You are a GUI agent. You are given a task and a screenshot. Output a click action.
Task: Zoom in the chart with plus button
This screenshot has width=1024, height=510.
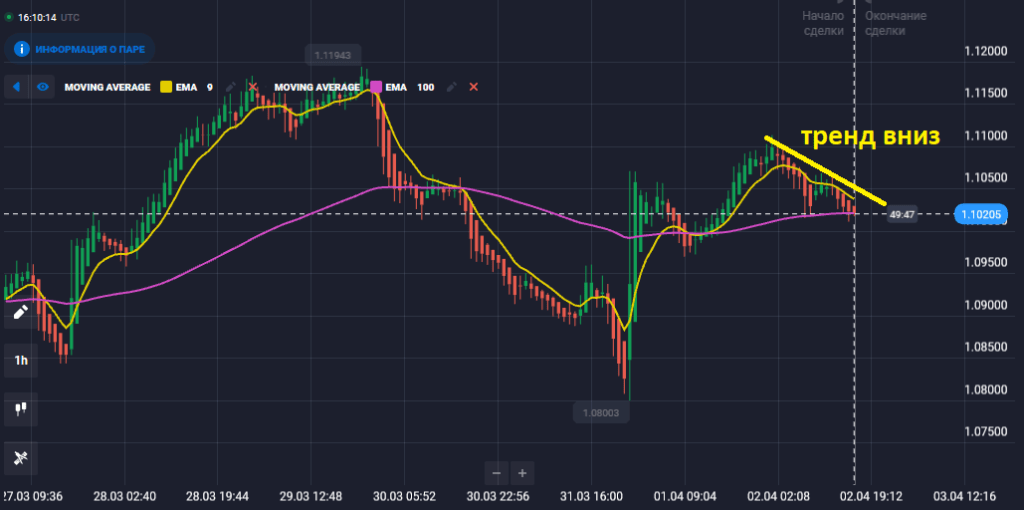pyautogui.click(x=522, y=472)
